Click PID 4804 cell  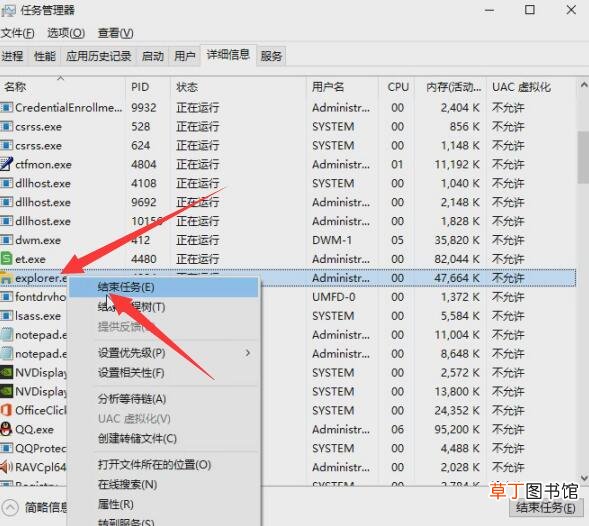tap(144, 164)
